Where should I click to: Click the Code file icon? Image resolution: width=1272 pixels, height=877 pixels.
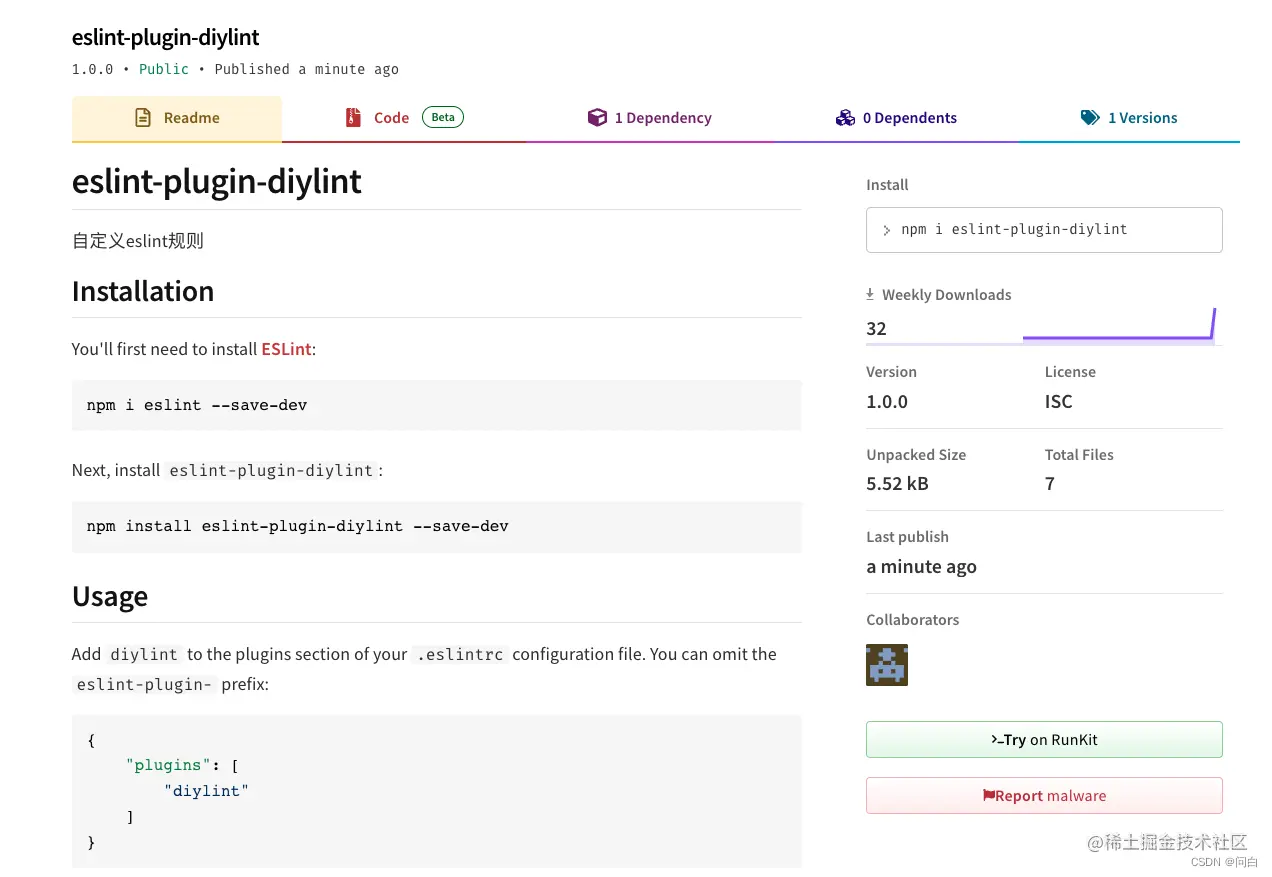(x=352, y=118)
